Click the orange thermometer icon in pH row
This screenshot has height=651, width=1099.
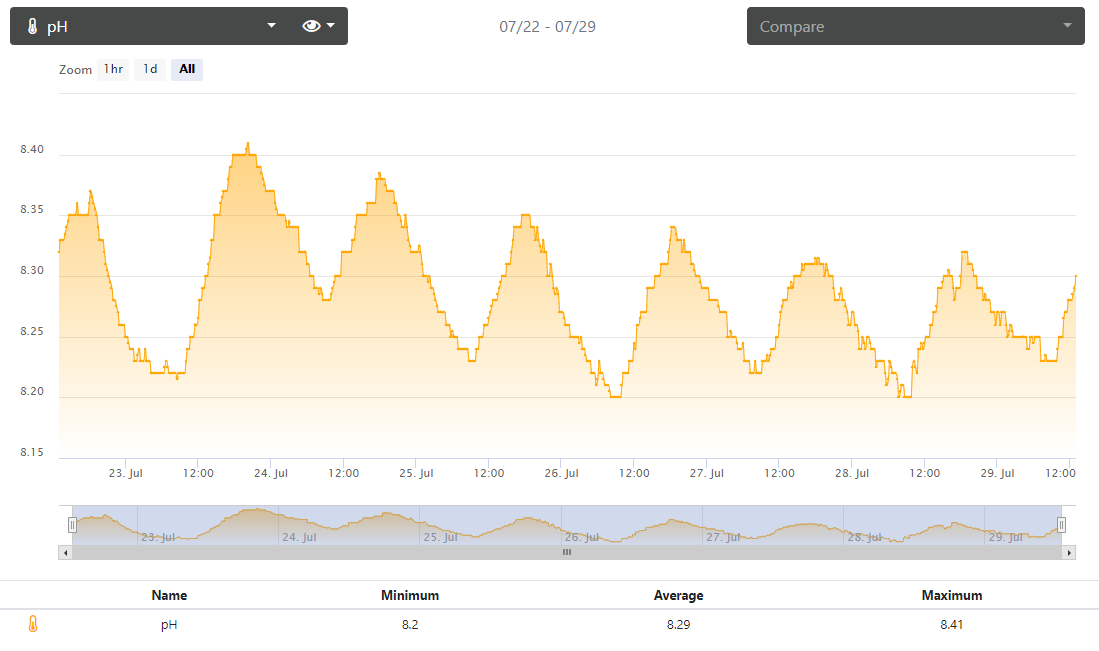33,624
